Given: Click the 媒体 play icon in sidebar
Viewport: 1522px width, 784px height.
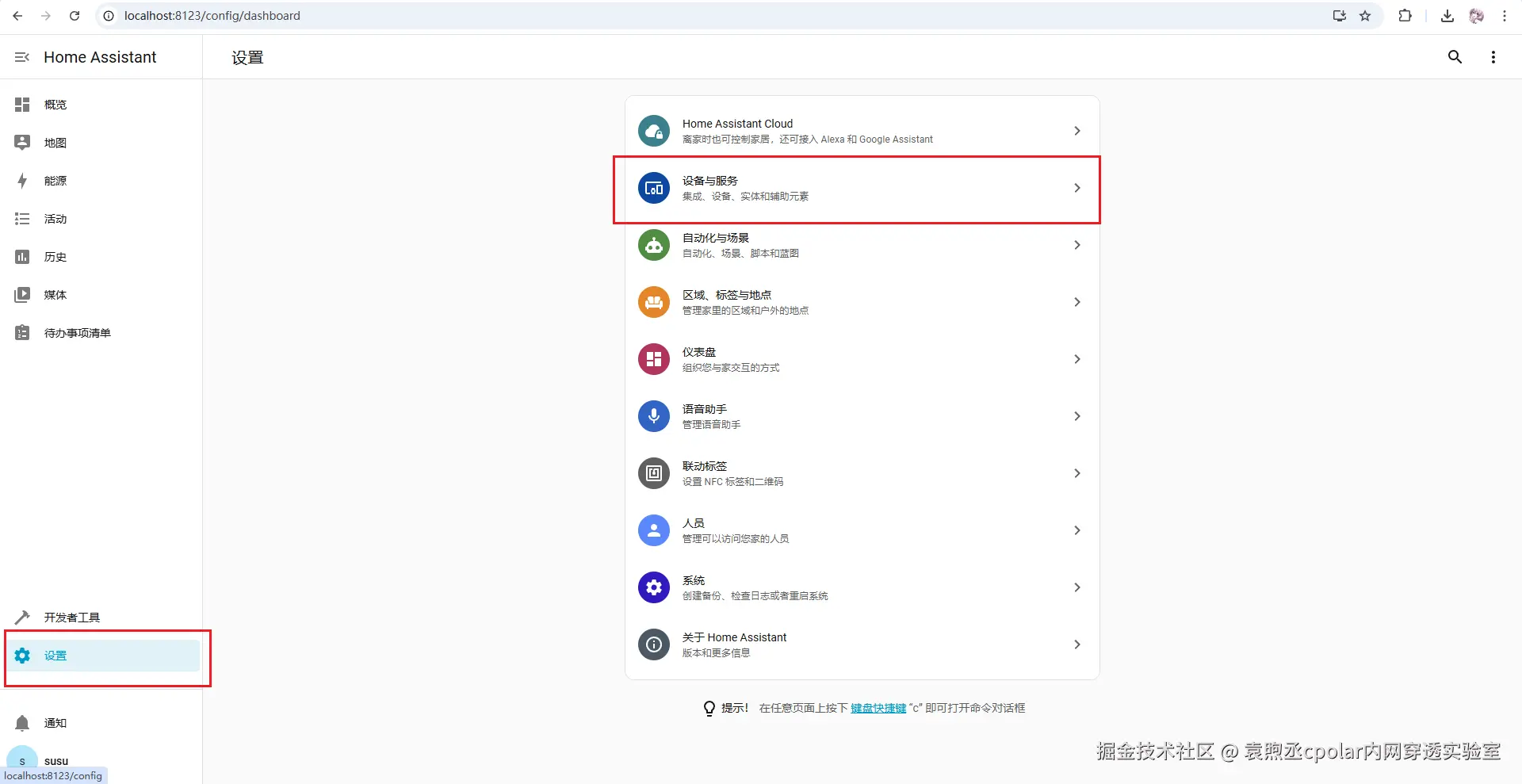Looking at the screenshot, I should click(22, 295).
